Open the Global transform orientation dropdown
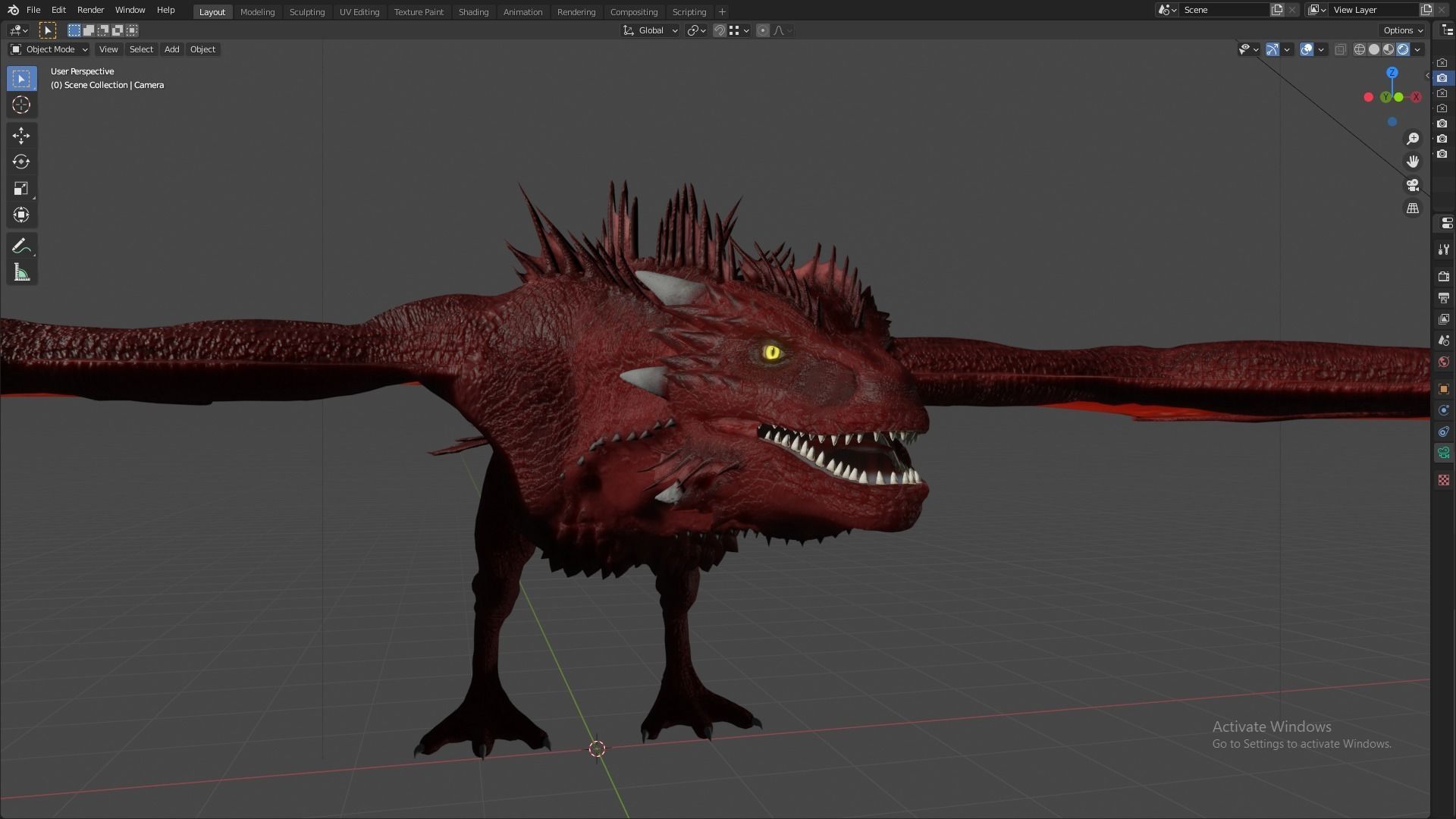 coord(650,30)
